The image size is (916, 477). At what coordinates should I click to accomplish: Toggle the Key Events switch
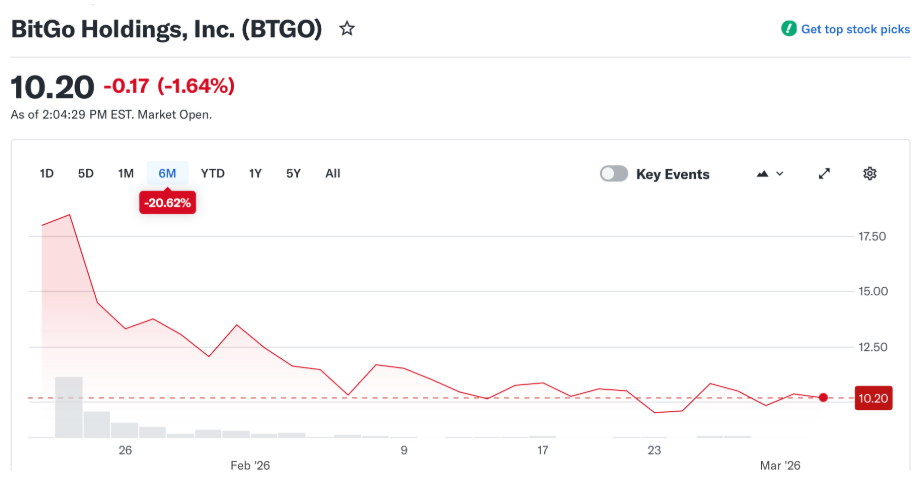(x=614, y=173)
